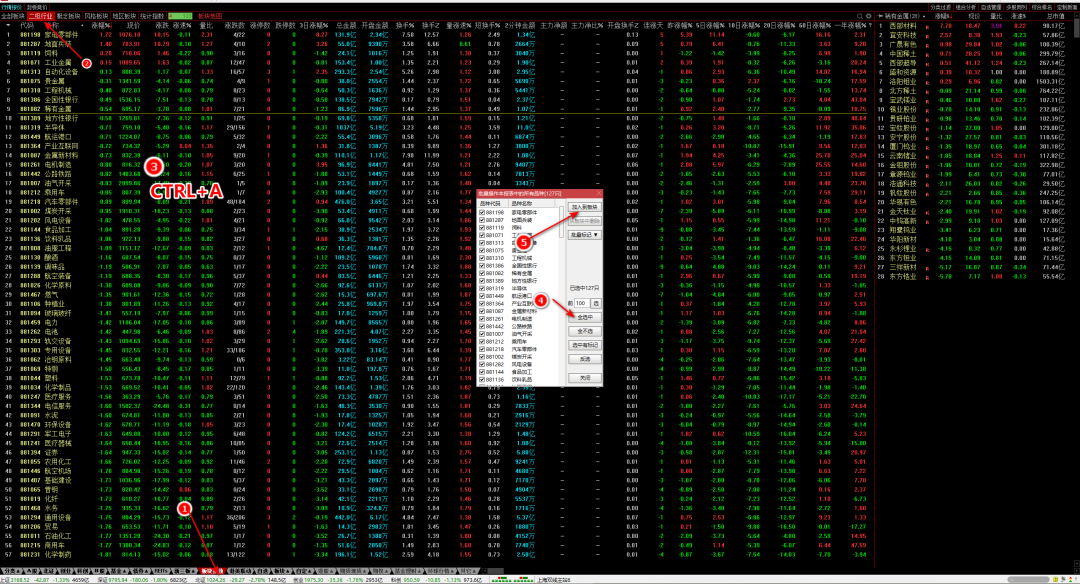The image size is (1080, 584).
Task: Switch to the 风格板块 tab
Action: click(x=96, y=16)
